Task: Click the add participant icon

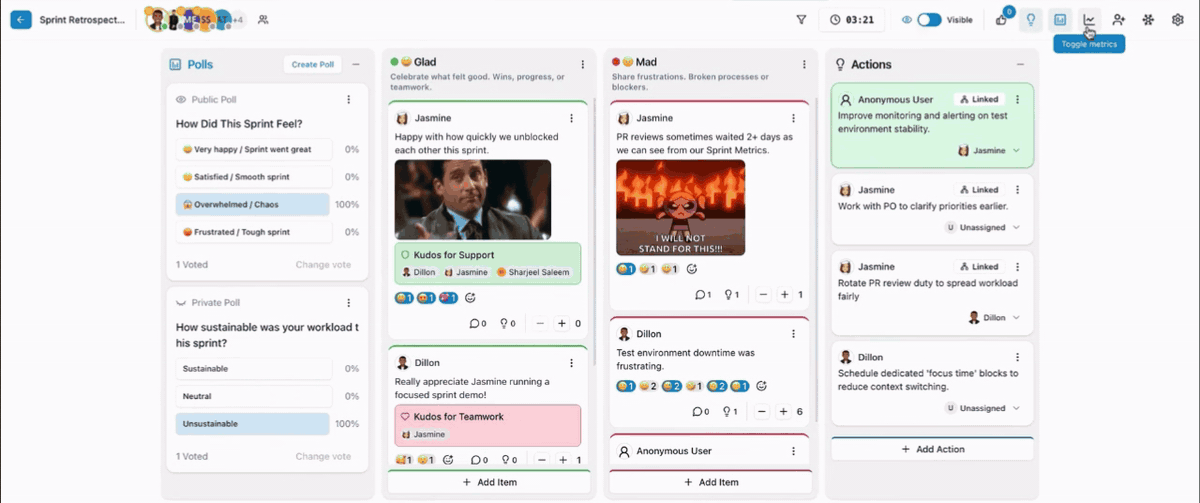Action: [x=1119, y=19]
